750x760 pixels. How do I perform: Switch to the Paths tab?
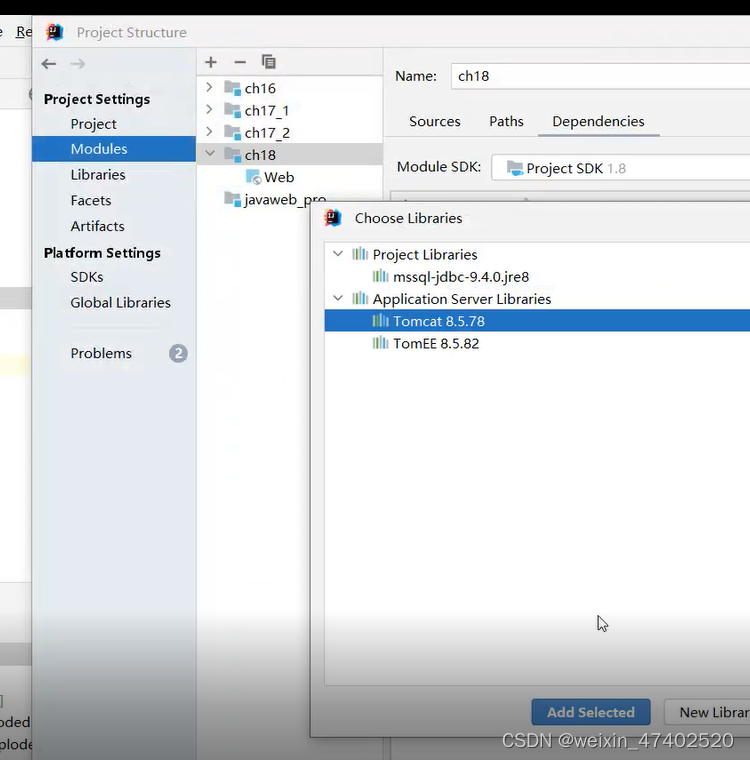point(506,121)
